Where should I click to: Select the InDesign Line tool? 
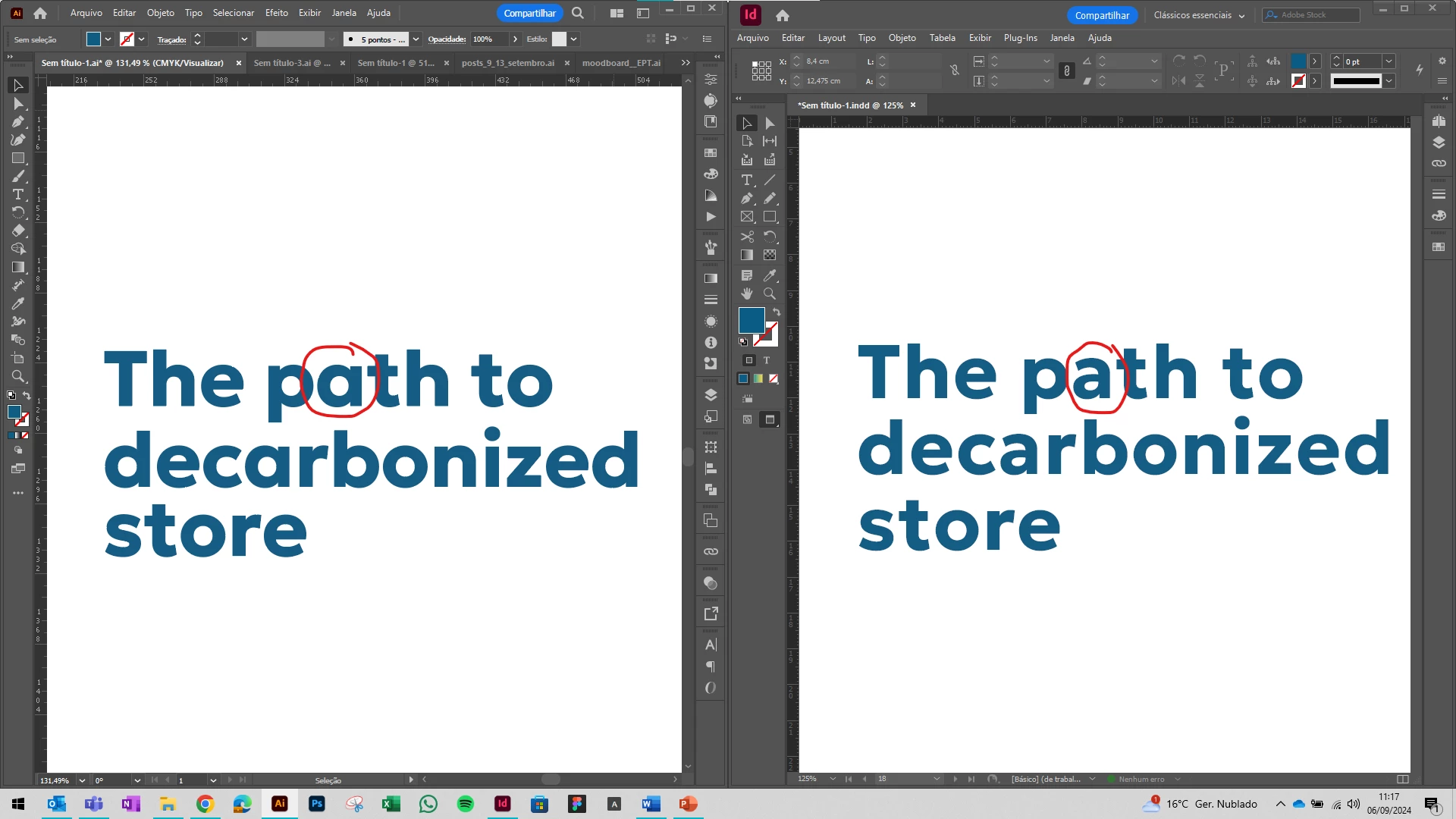[x=770, y=180]
